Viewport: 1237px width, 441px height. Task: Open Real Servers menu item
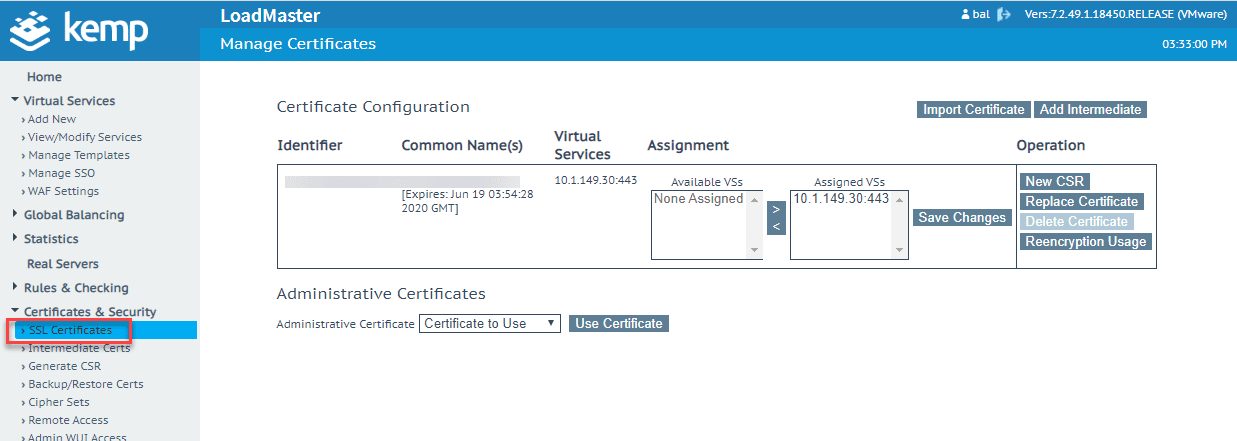point(62,264)
